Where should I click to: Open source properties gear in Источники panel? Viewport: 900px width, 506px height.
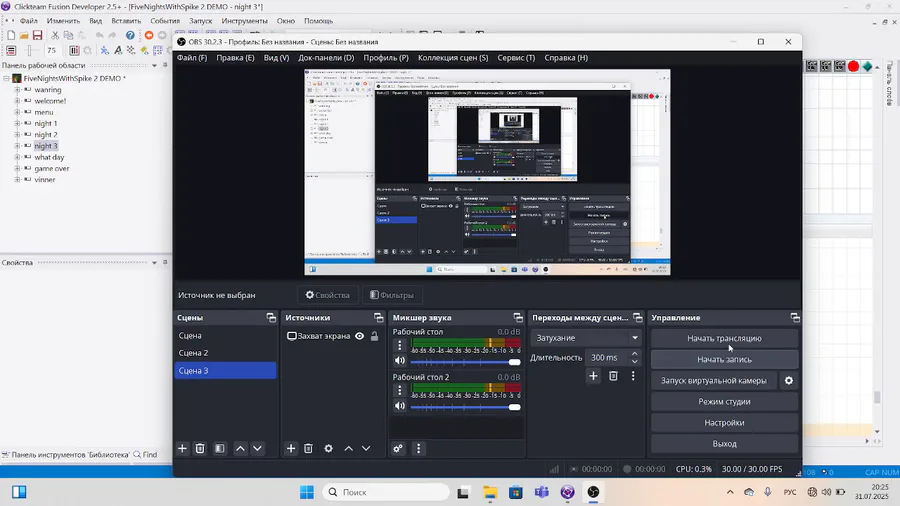tap(328, 449)
